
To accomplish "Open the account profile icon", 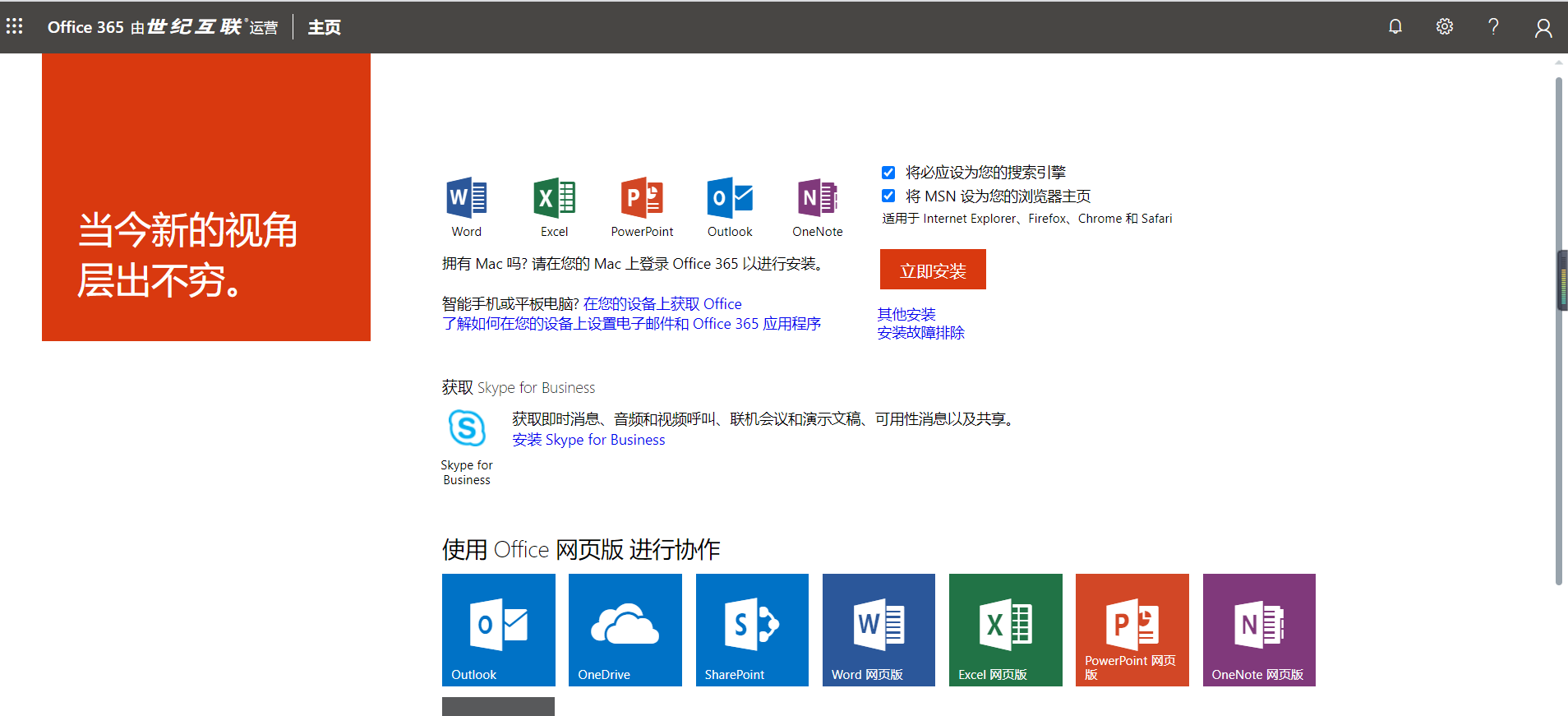I will tap(1543, 28).
